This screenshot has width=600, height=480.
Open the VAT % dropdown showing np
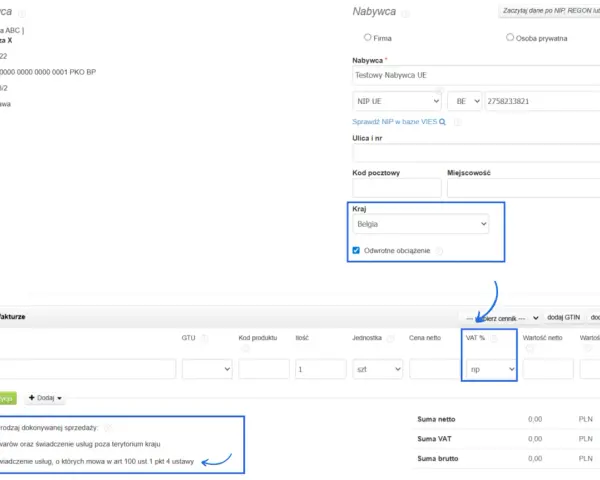[489, 369]
